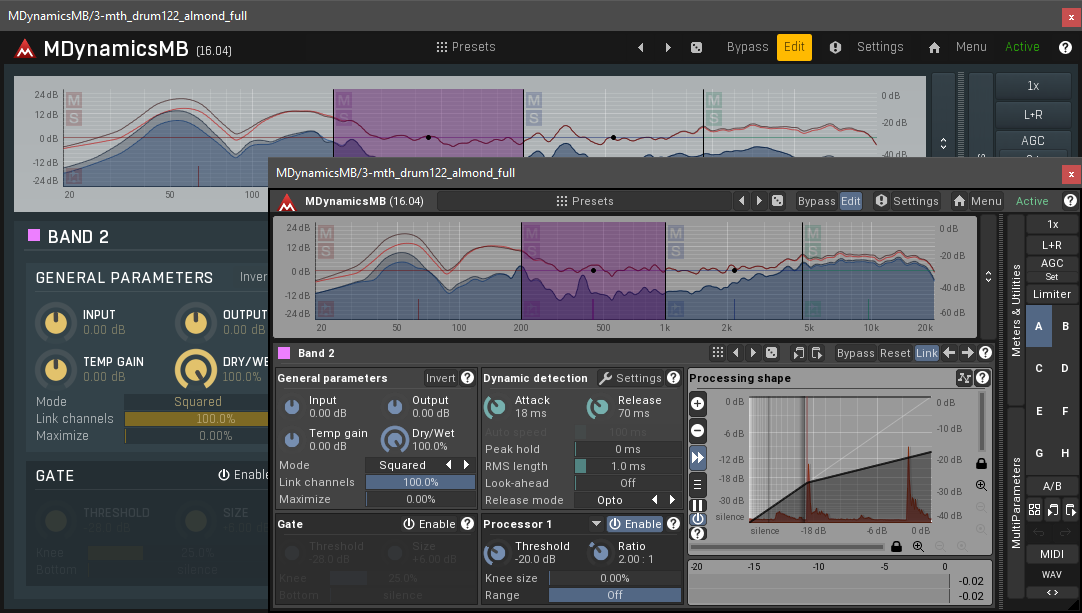Open Dynamic detection Settings wrench
This screenshot has width=1082, height=613.
630,378
